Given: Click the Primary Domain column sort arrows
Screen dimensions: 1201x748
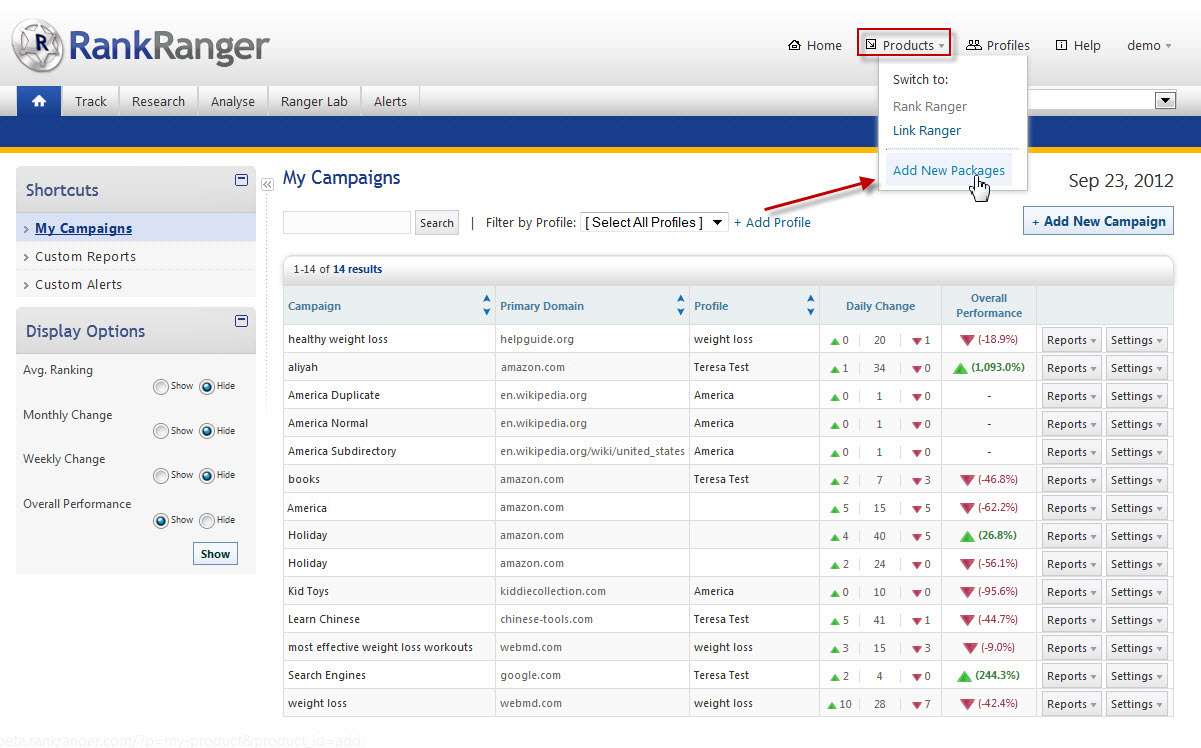Looking at the screenshot, I should click(x=681, y=306).
